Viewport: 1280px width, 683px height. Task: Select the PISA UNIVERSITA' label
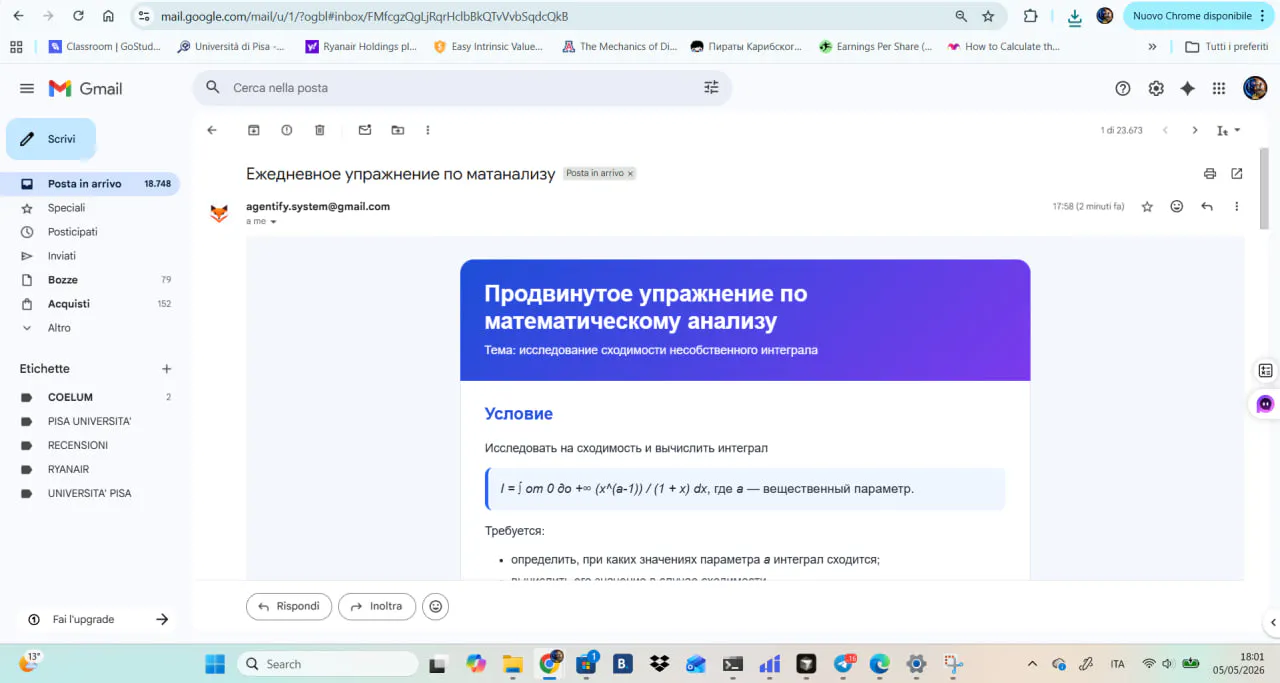click(x=90, y=421)
